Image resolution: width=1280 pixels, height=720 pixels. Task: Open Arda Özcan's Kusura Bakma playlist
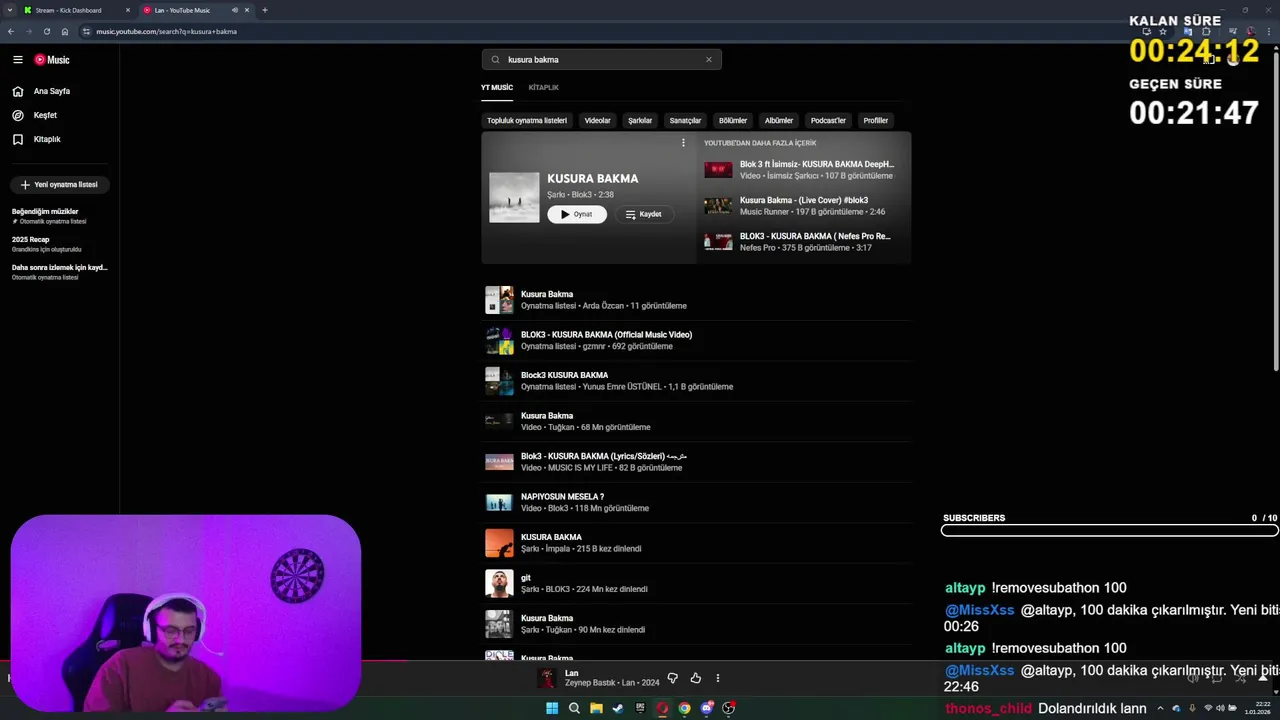(696, 300)
